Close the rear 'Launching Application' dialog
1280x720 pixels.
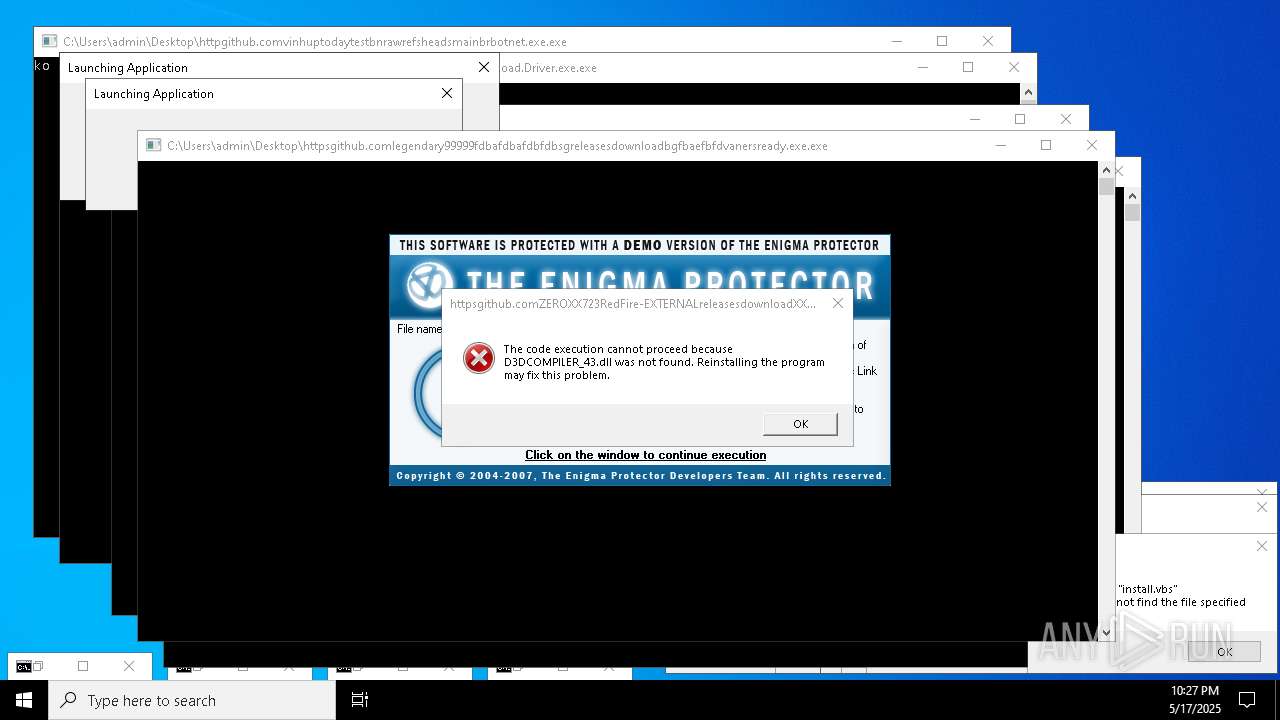coord(484,67)
